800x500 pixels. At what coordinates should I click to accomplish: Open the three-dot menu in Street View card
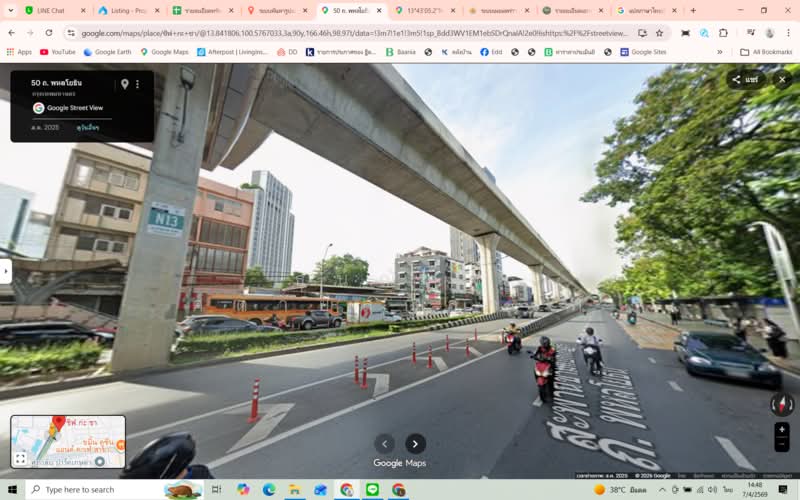point(138,85)
